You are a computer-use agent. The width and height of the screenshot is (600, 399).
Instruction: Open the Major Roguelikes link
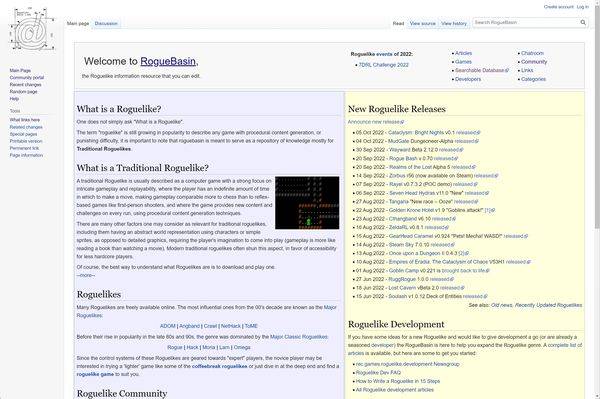207,311
